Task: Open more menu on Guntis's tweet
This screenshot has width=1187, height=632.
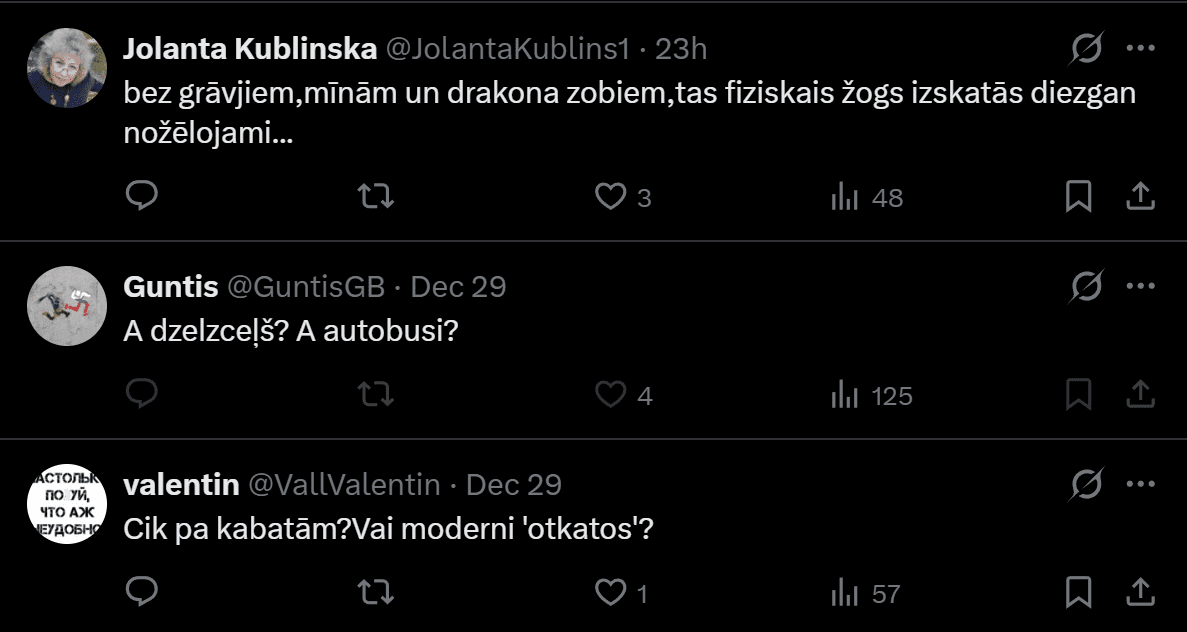Action: [1141, 287]
